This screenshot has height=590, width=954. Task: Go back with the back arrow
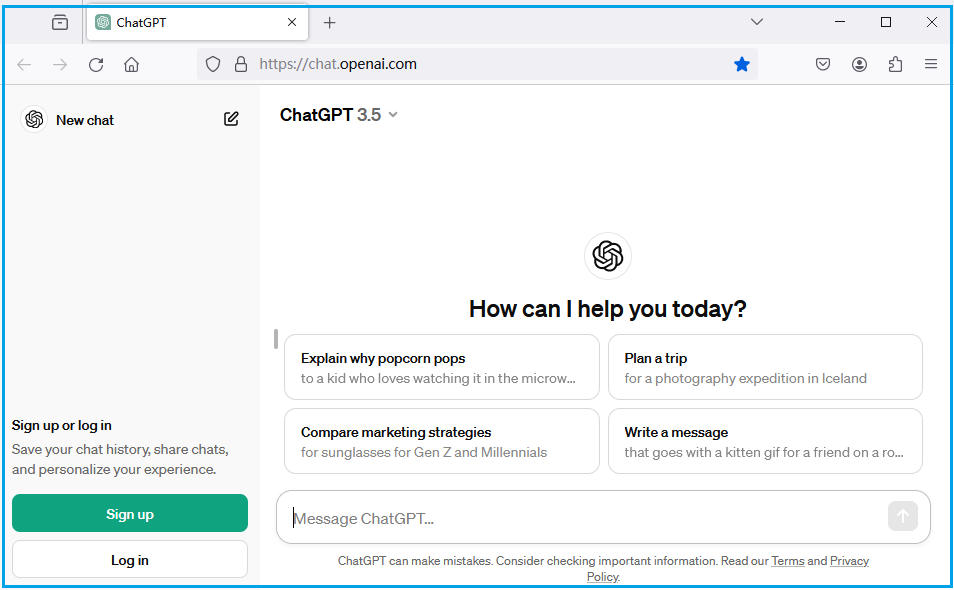pos(24,64)
